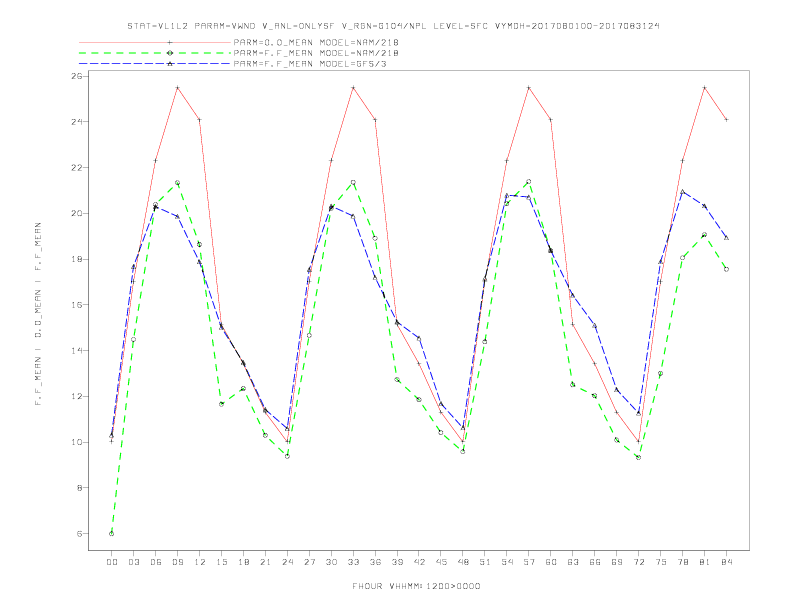The height and width of the screenshot is (612, 792).
Task: Click the green circle data point at hour 72
Action: [638, 457]
